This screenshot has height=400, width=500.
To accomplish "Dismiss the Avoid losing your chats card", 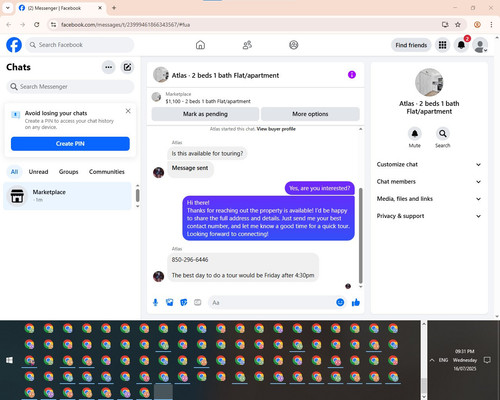I will [x=128, y=111].
